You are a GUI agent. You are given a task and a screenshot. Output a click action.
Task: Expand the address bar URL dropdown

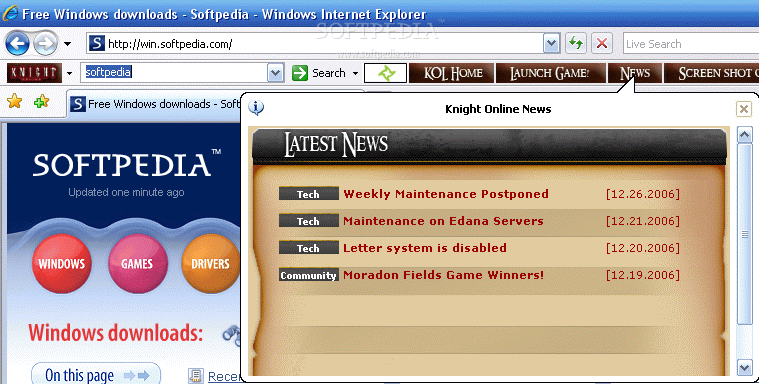551,44
